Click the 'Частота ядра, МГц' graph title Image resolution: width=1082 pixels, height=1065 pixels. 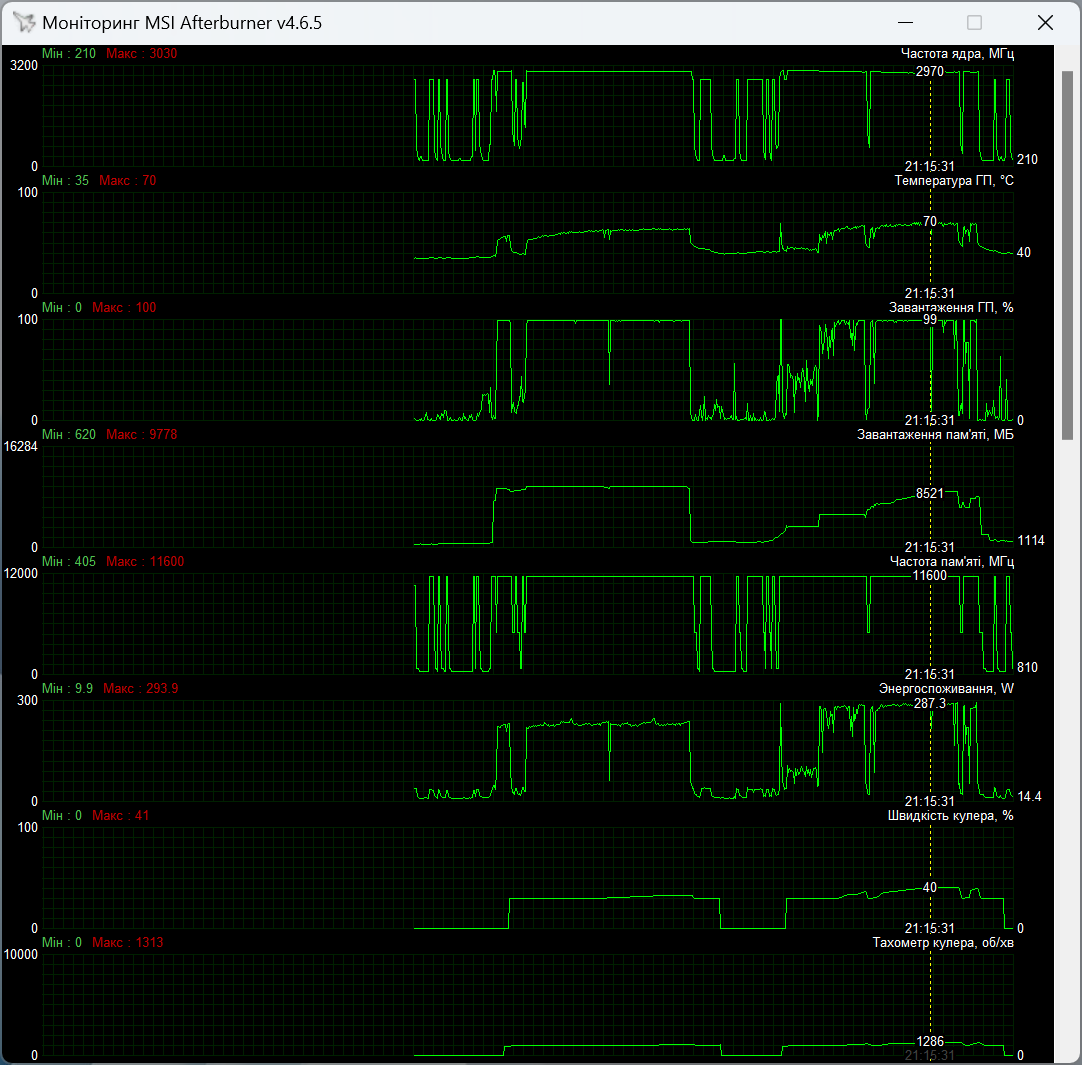pyautogui.click(x=956, y=53)
